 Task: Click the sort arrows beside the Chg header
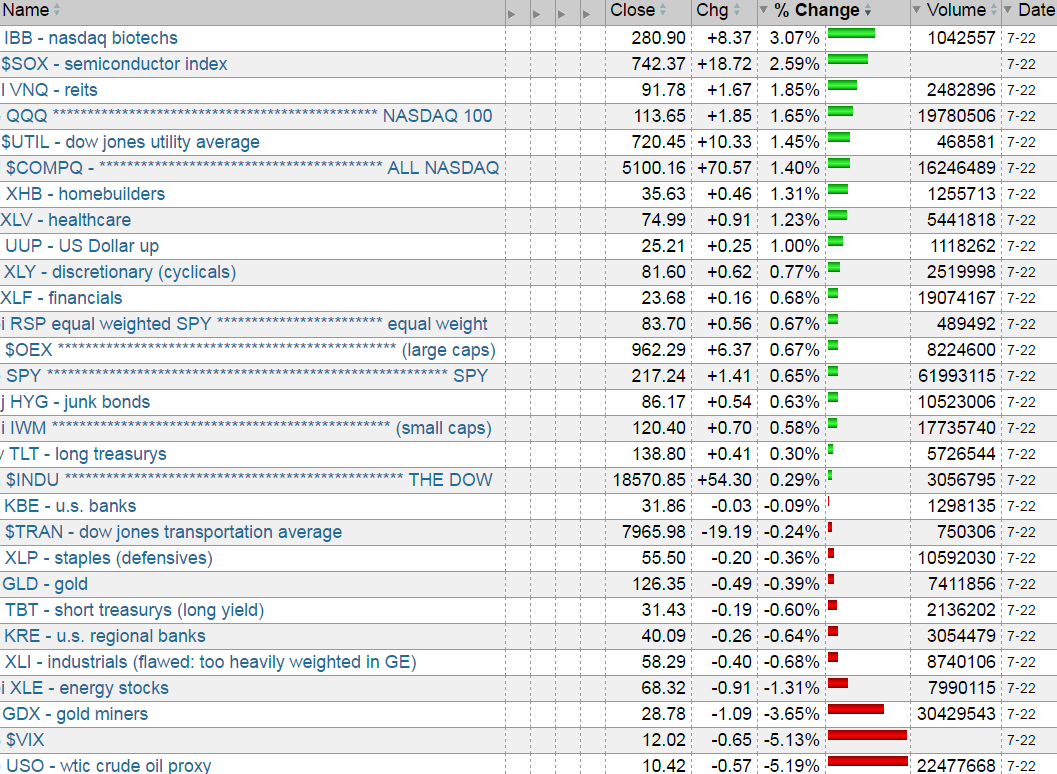point(736,11)
